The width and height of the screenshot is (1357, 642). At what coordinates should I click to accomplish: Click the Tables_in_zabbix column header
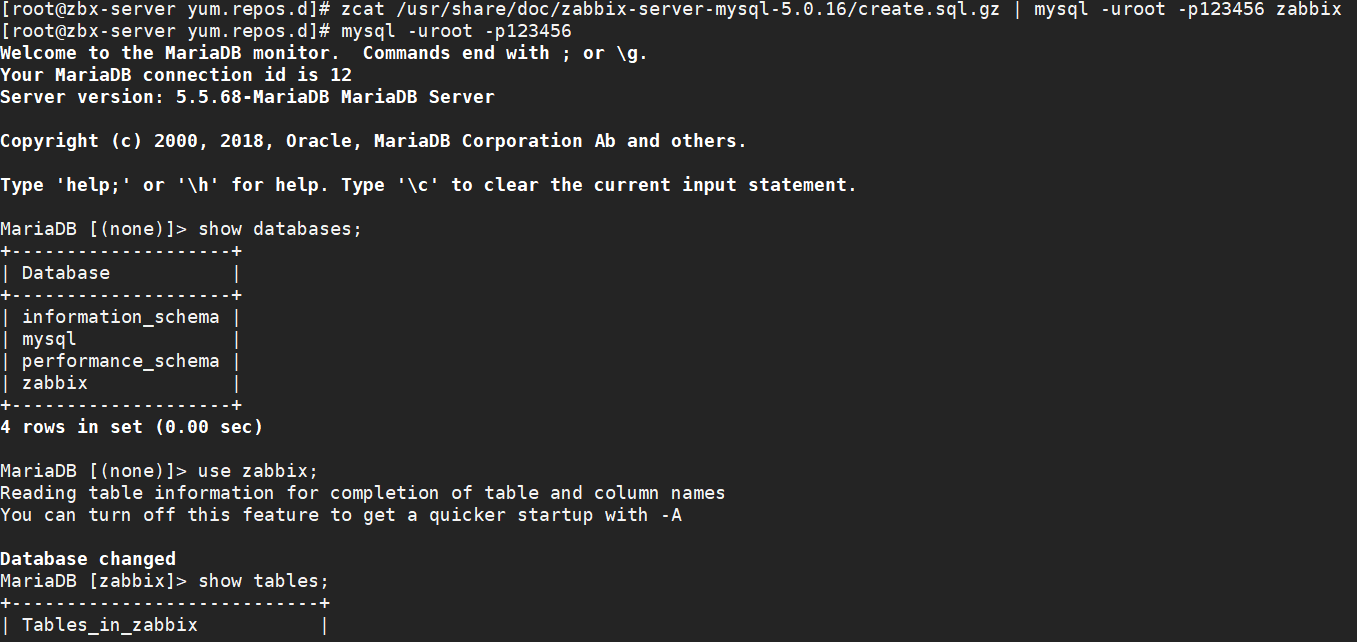coord(110,625)
